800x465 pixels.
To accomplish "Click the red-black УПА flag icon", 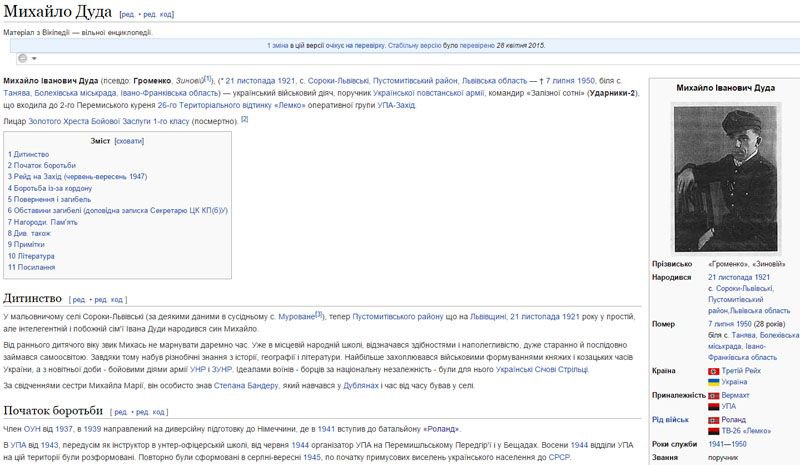I will (714, 408).
